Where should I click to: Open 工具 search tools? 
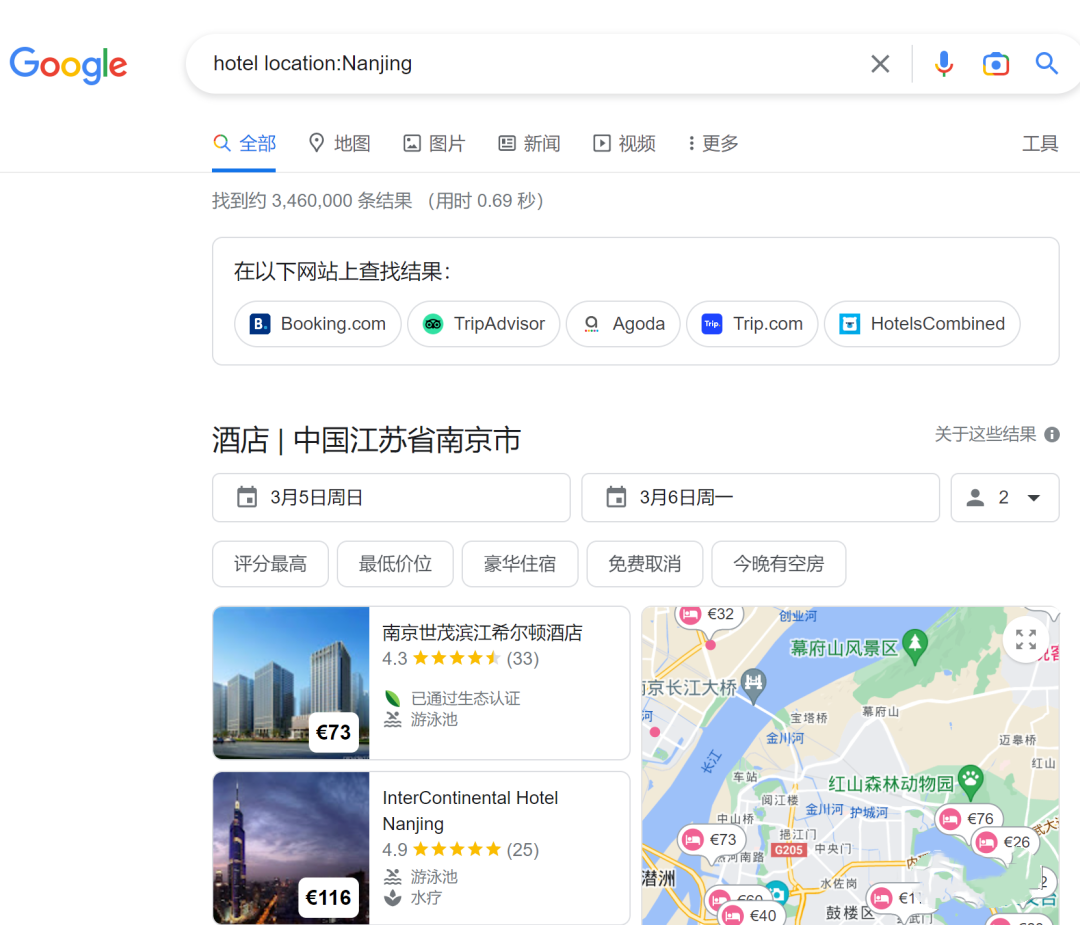point(1039,143)
